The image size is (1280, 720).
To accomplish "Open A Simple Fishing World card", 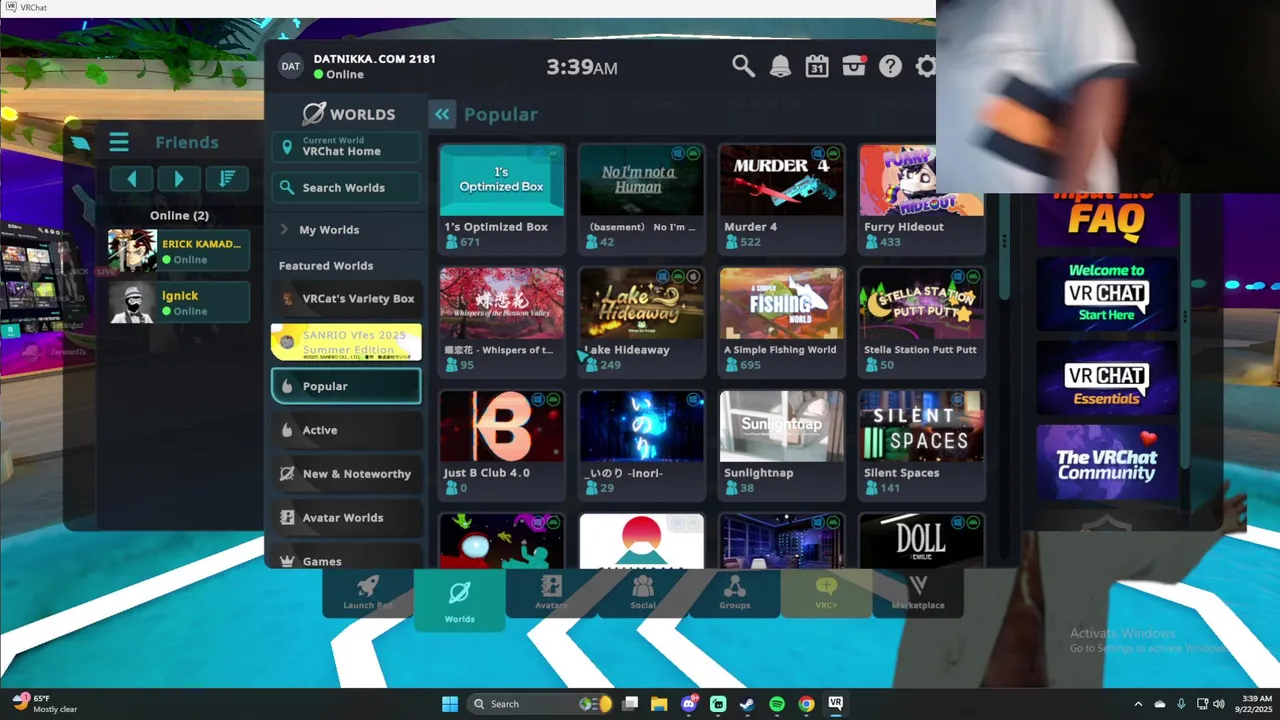I will [782, 321].
